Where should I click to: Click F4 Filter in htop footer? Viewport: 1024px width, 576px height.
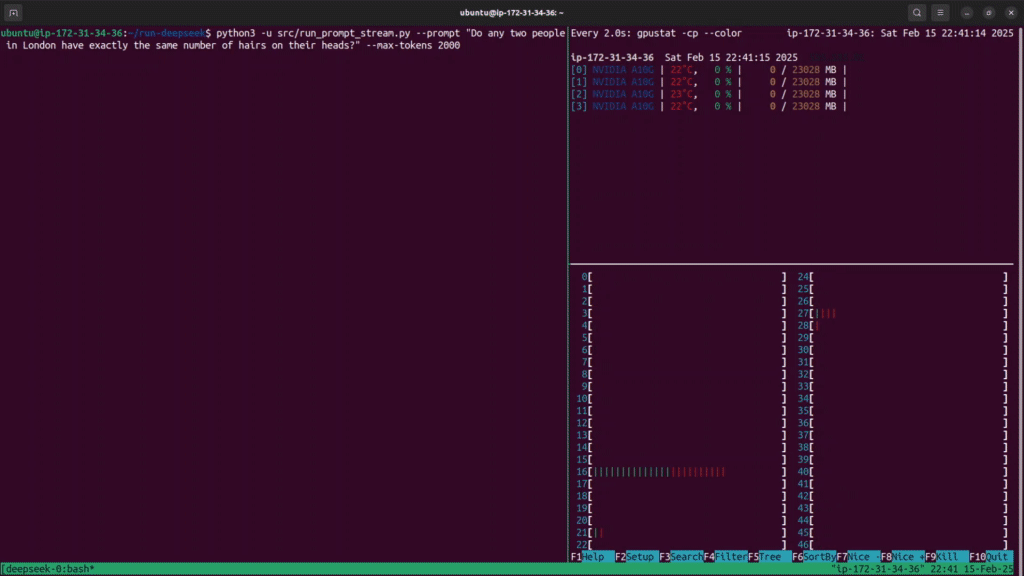pos(726,556)
